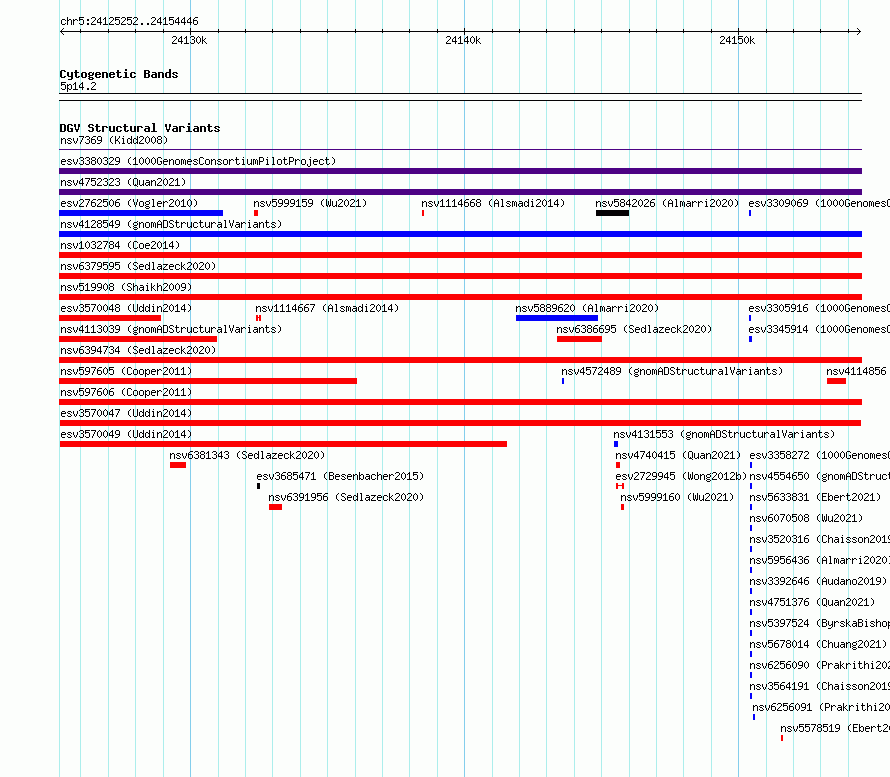Open nsv3564191 (Chaisson) label
Viewport: 890px width, 777px height.
pos(819,686)
